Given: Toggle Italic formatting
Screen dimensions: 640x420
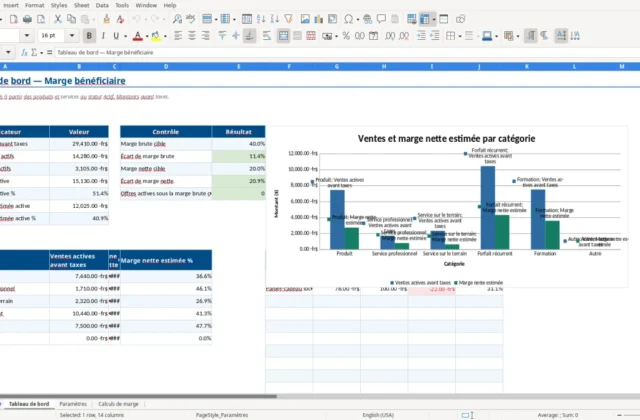Looking at the screenshot, I should (x=103, y=36).
